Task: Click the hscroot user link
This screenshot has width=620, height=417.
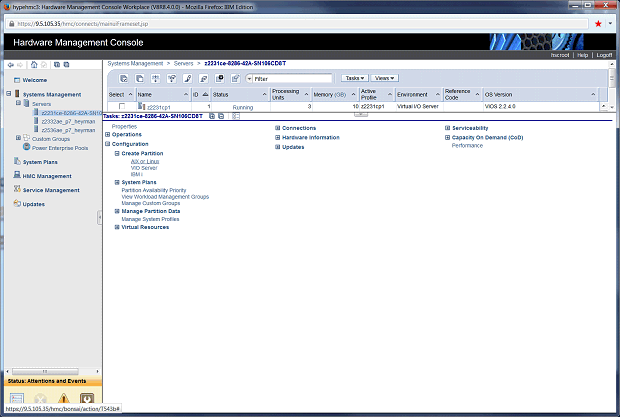Action: tap(560, 55)
